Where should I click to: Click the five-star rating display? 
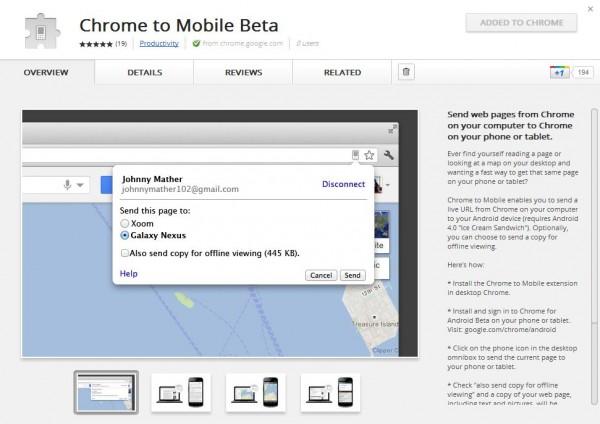click(96, 44)
